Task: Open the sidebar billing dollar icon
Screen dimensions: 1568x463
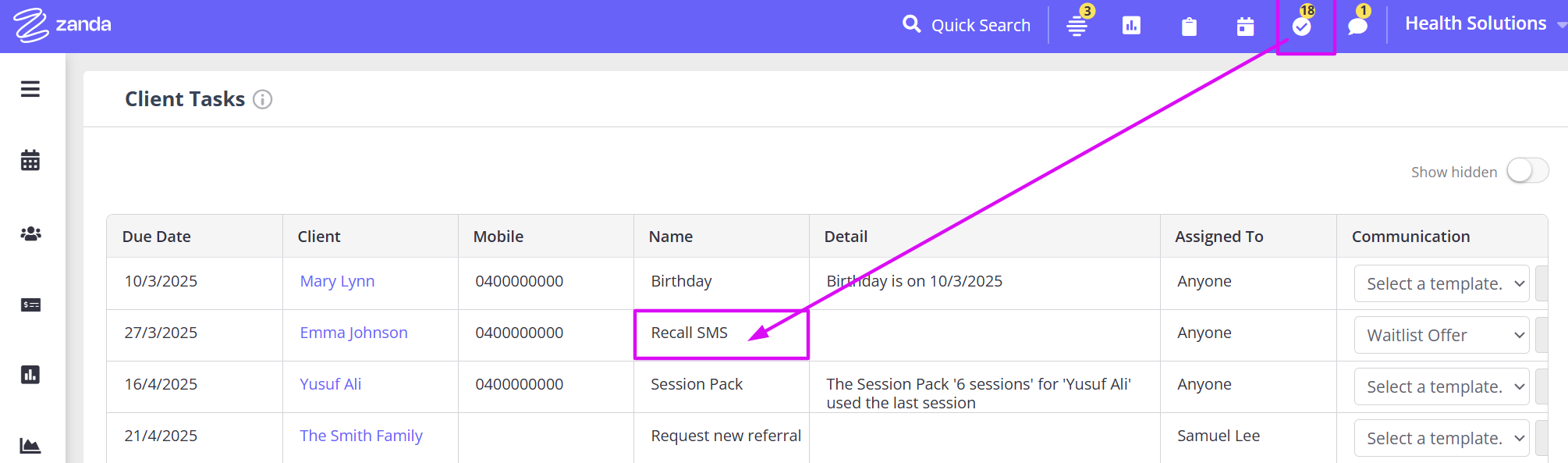Action: coord(30,305)
